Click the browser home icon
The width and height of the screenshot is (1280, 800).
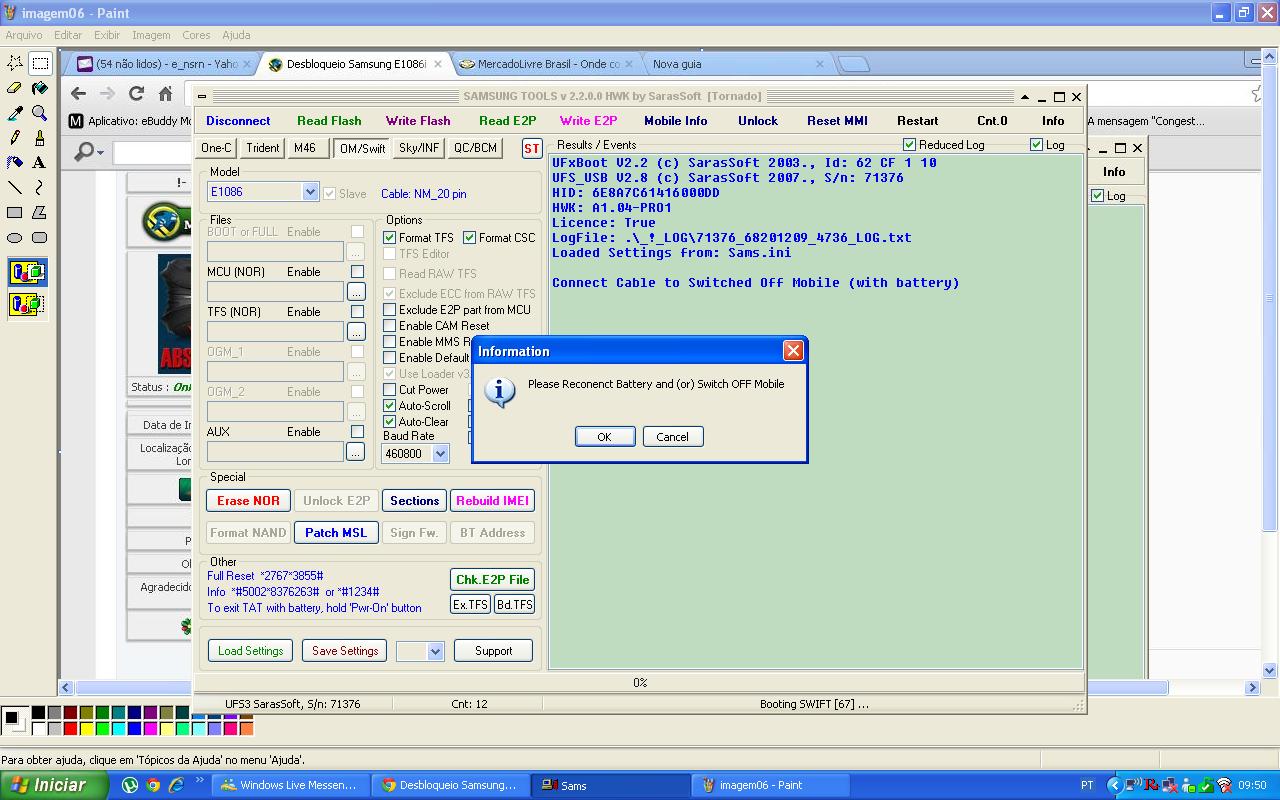[165, 93]
